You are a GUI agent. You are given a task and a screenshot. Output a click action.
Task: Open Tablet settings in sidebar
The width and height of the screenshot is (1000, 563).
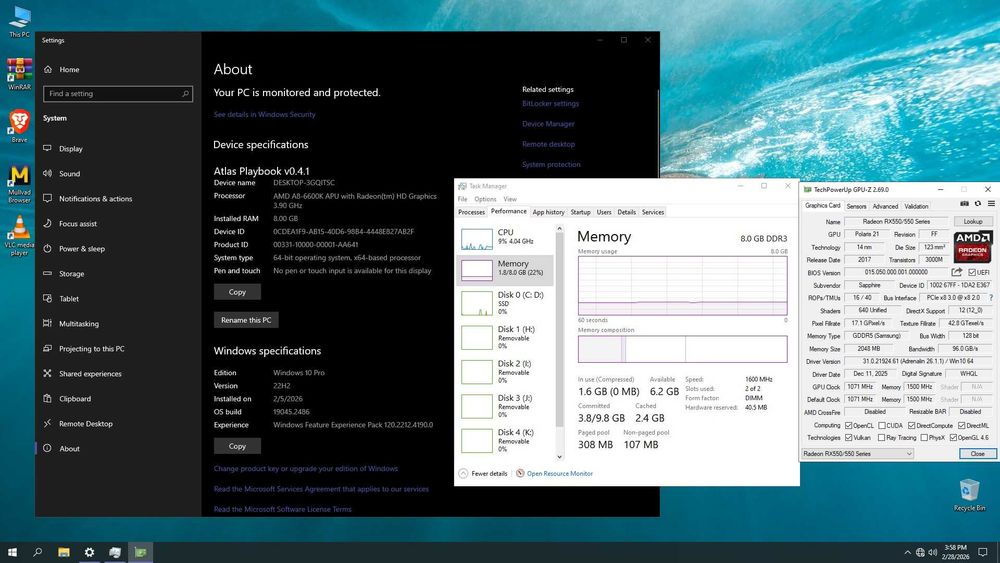pyautogui.click(x=69, y=298)
